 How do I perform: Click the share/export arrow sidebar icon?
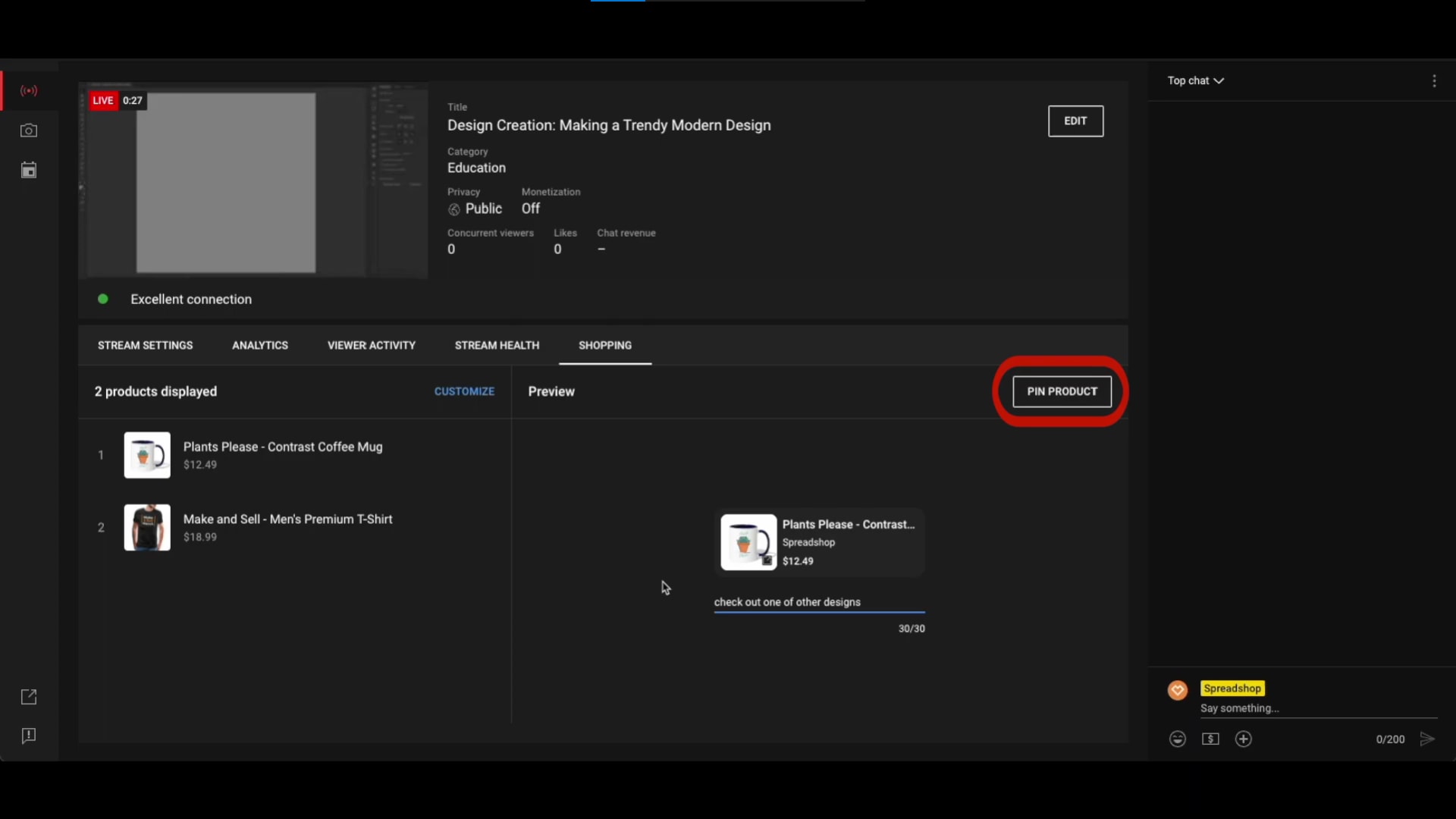click(x=29, y=697)
